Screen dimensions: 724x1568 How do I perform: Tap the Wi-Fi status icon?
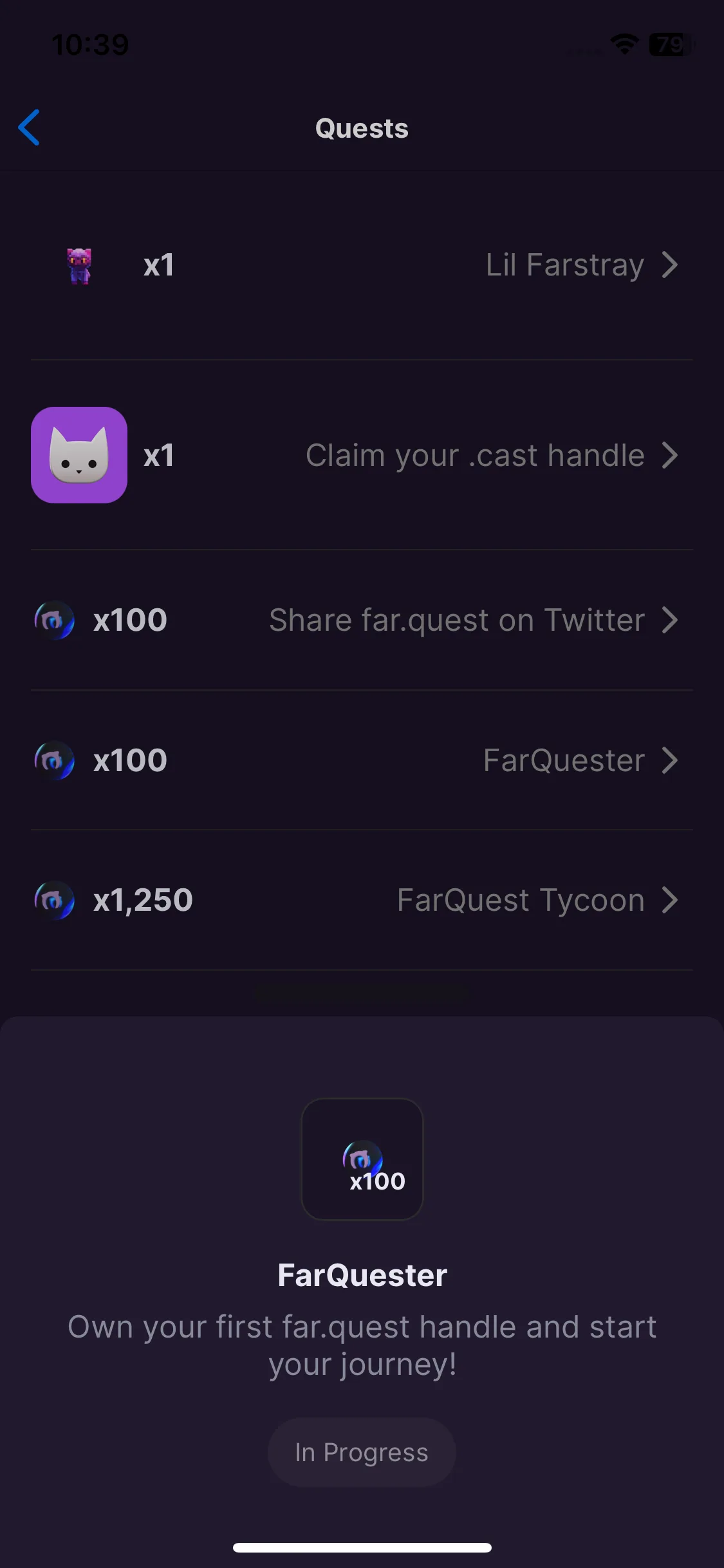pos(624,44)
